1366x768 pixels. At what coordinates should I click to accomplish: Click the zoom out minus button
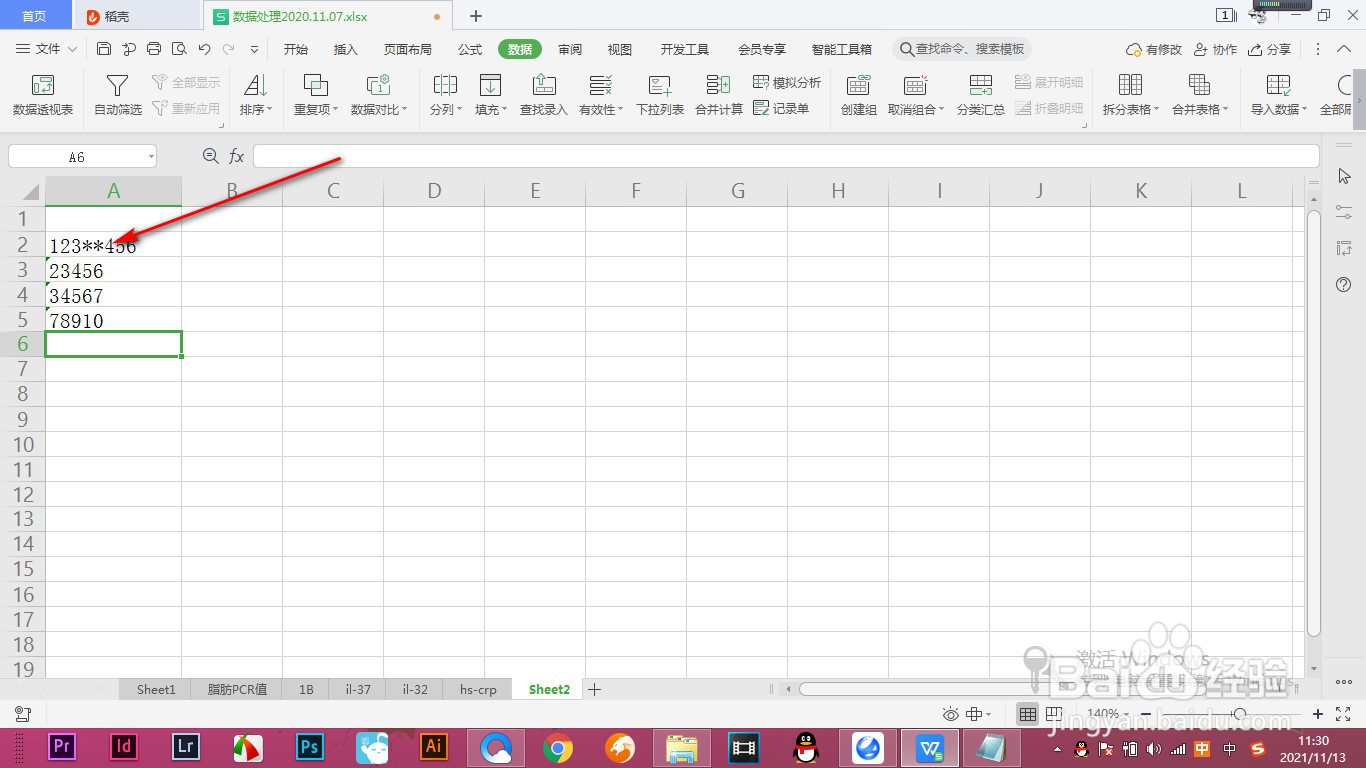[x=1148, y=714]
